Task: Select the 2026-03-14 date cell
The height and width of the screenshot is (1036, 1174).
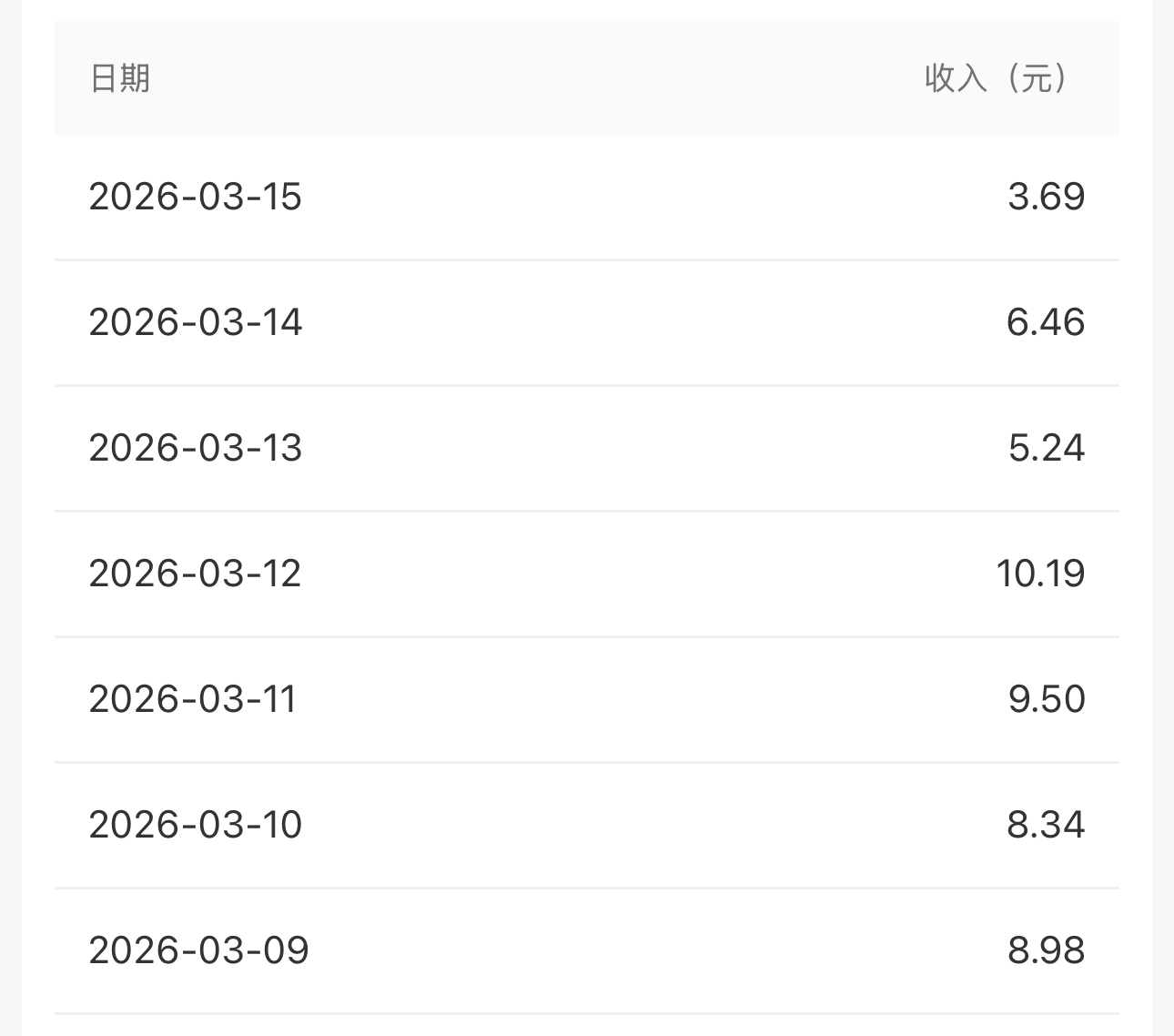Action: [195, 322]
